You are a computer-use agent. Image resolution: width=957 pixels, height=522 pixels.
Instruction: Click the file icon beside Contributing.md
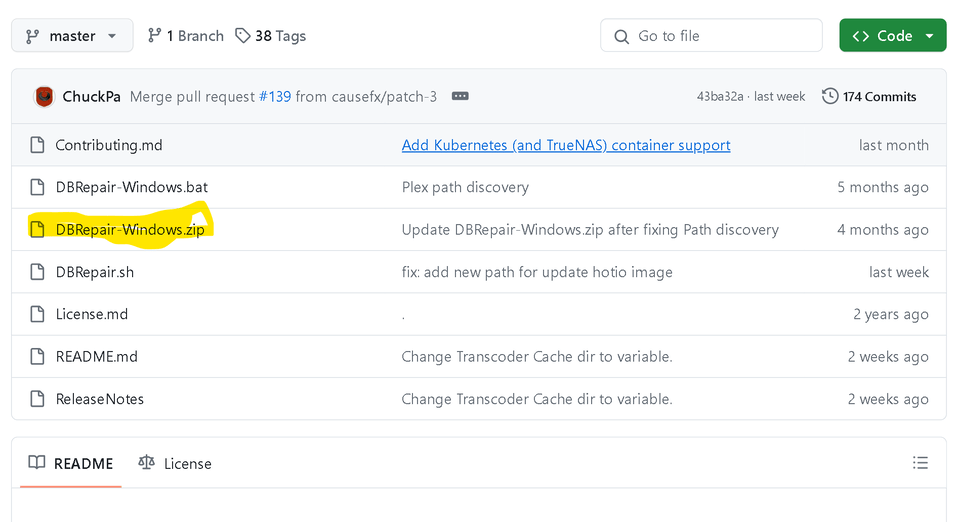(x=38, y=145)
